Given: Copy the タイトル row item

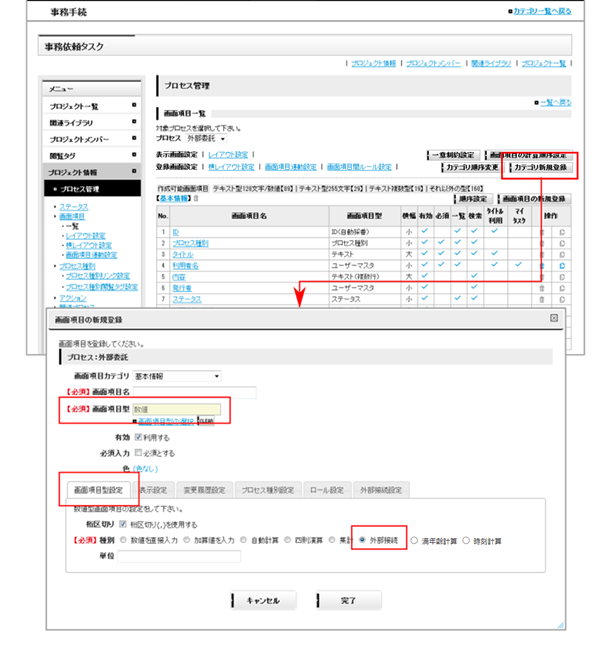Looking at the screenshot, I should tap(562, 255).
